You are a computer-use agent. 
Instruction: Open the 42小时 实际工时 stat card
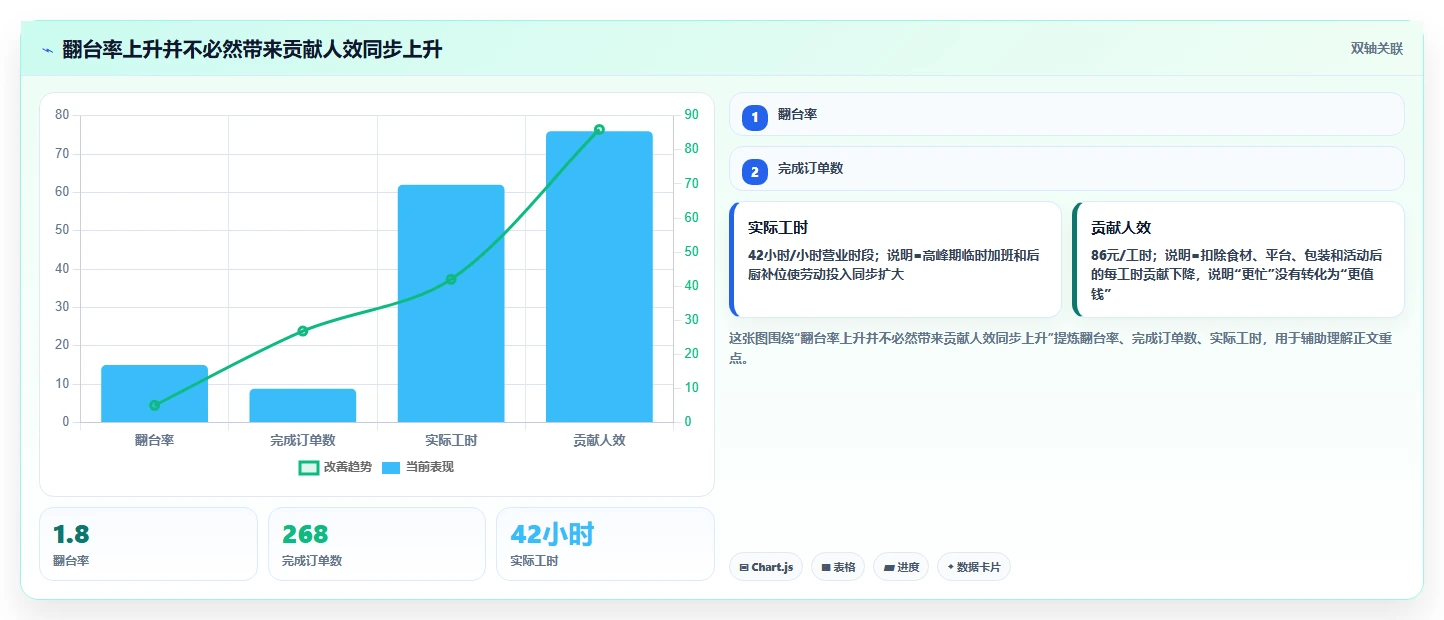click(x=605, y=544)
